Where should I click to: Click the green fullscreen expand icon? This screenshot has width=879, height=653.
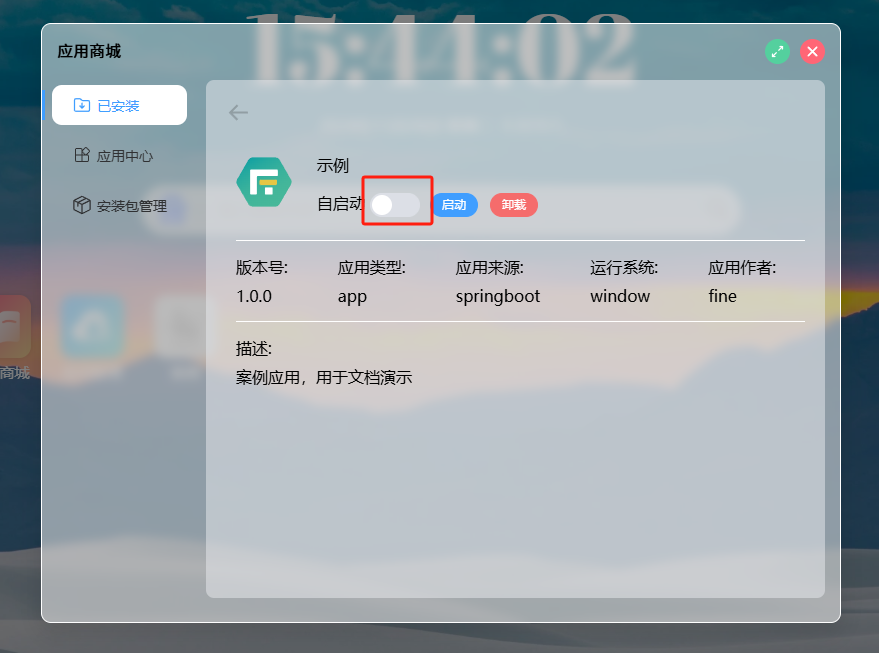click(777, 51)
